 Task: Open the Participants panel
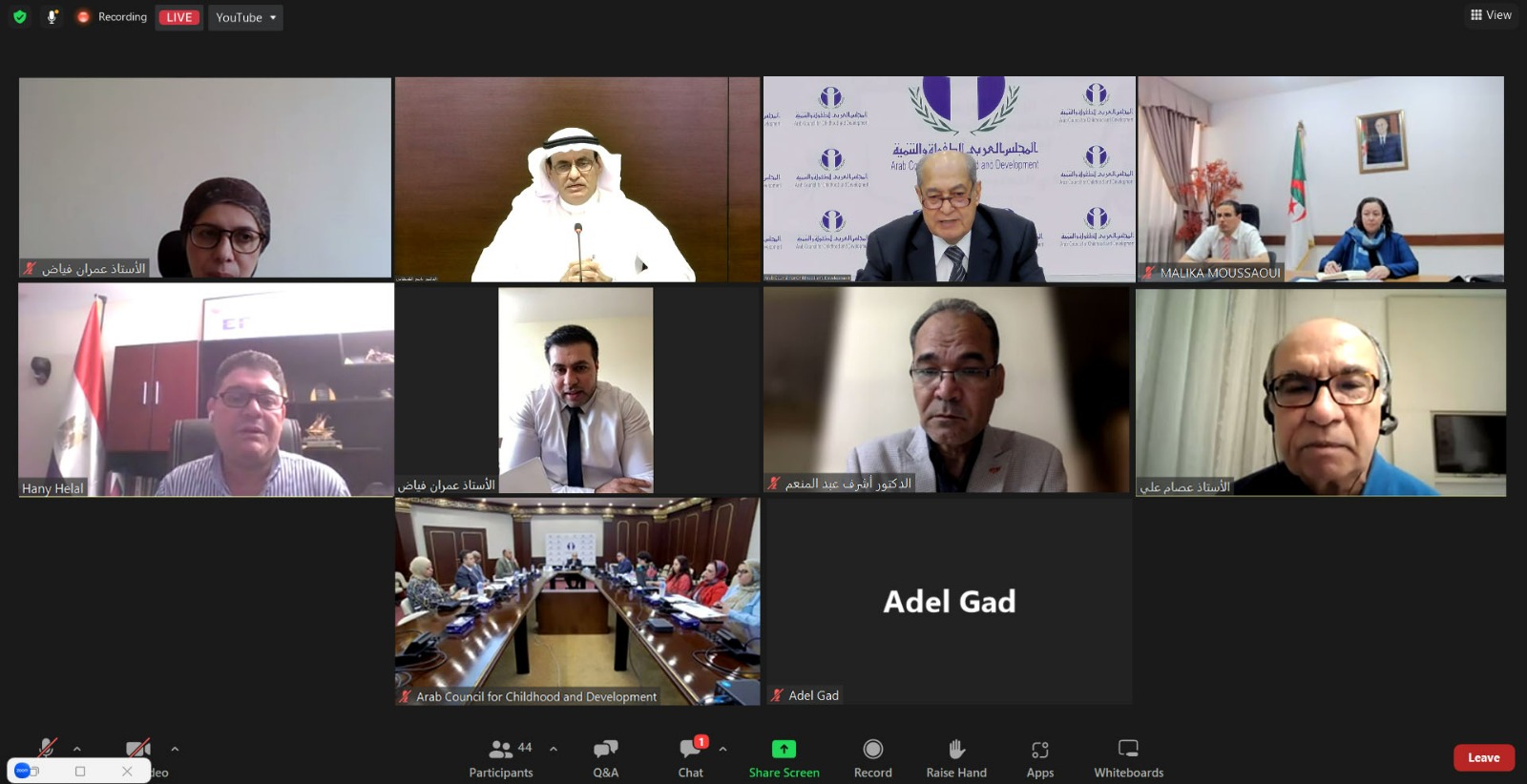(x=501, y=758)
